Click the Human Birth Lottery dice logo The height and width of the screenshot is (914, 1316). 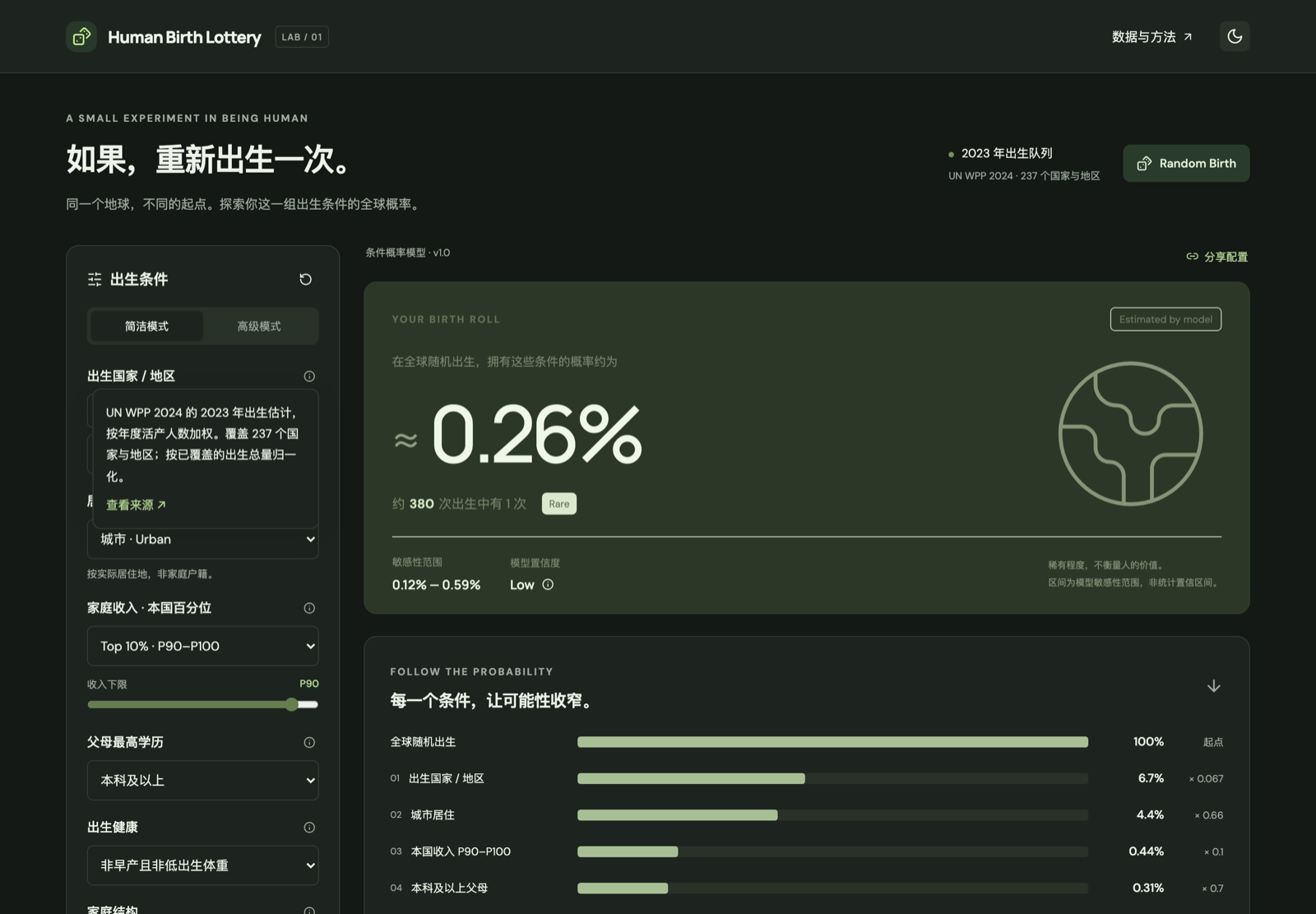coord(81,37)
